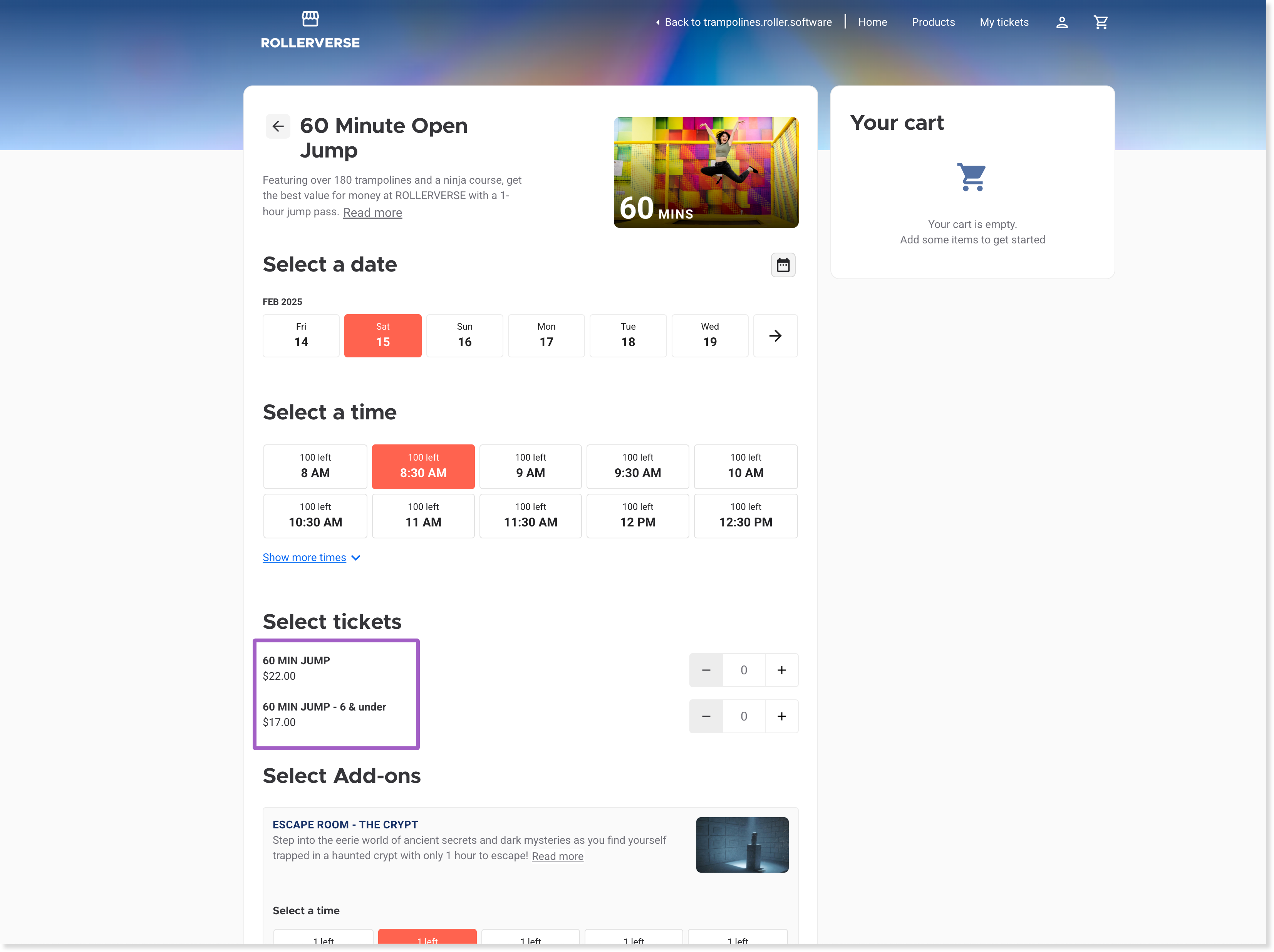Image resolution: width=1274 pixels, height=952 pixels.
Task: Select Sun 16 date
Action: (464, 336)
